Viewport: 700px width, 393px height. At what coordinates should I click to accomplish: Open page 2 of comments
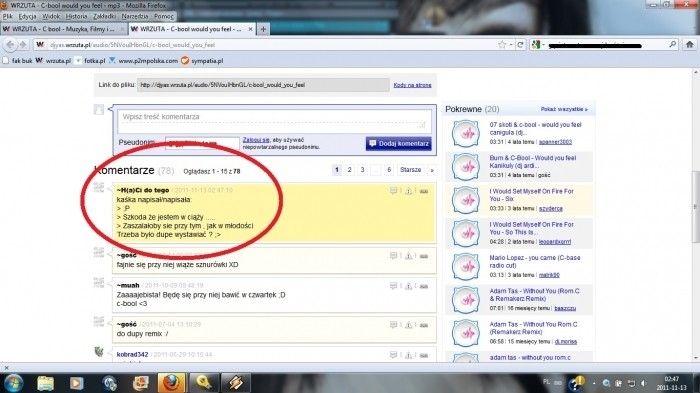click(x=350, y=170)
